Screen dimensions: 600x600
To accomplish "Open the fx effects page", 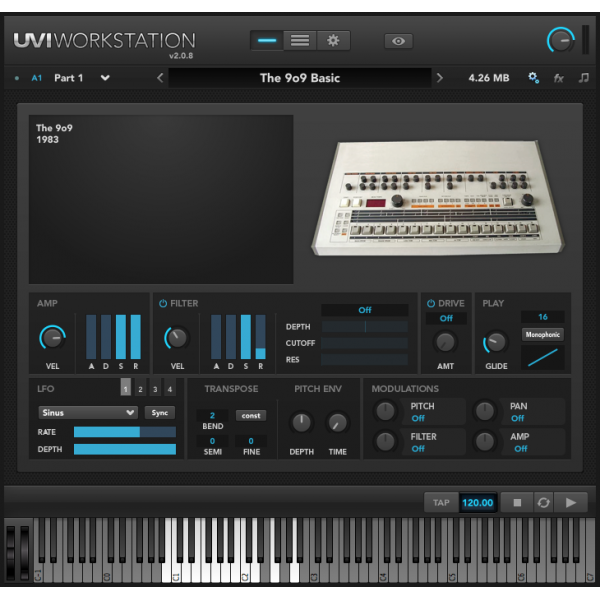I will click(x=559, y=78).
